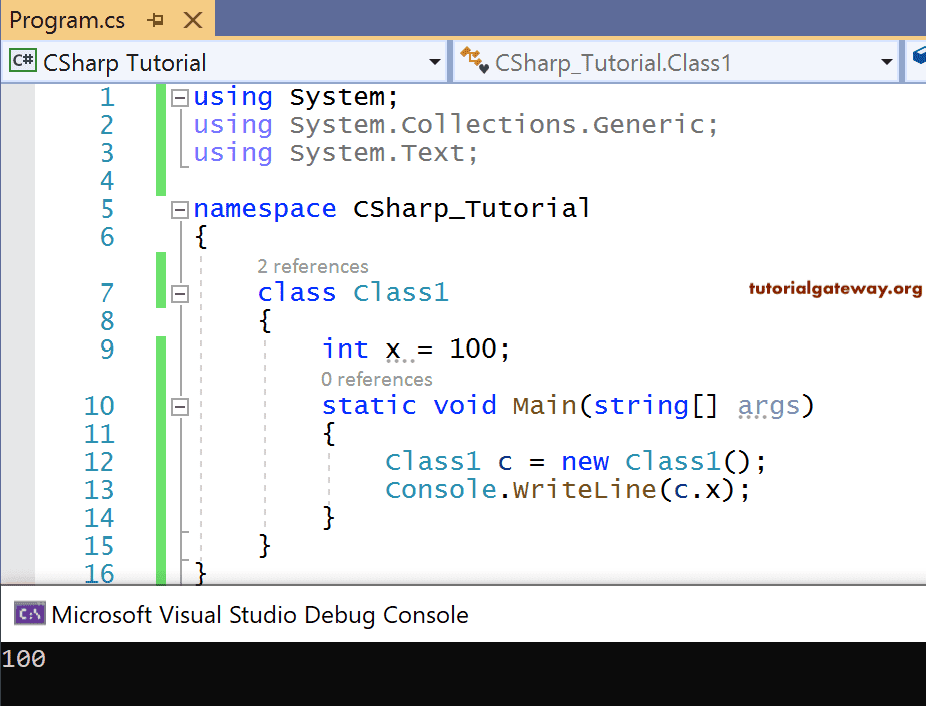Click the 100 output in the debug console
926x706 pixels.
[25, 658]
